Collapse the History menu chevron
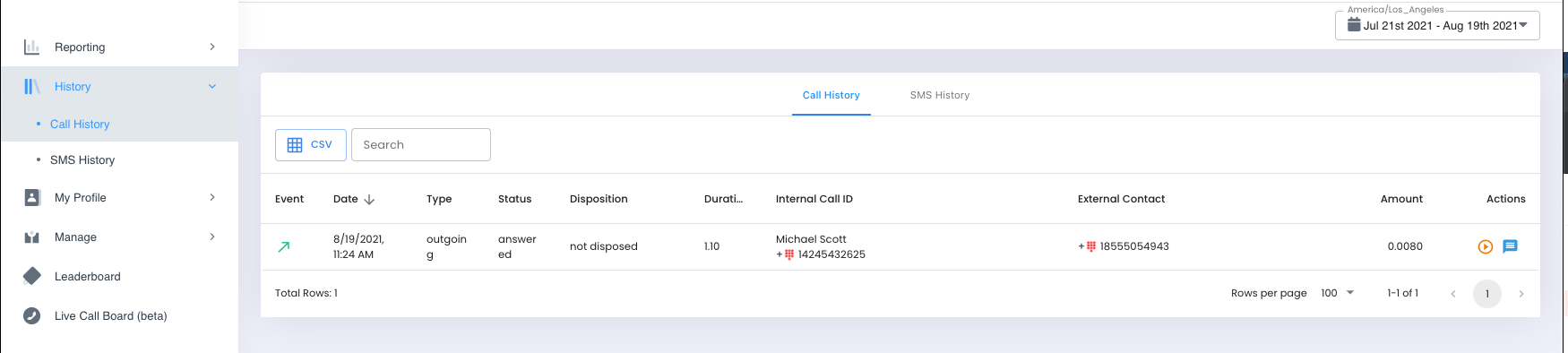The image size is (1568, 353). [212, 86]
